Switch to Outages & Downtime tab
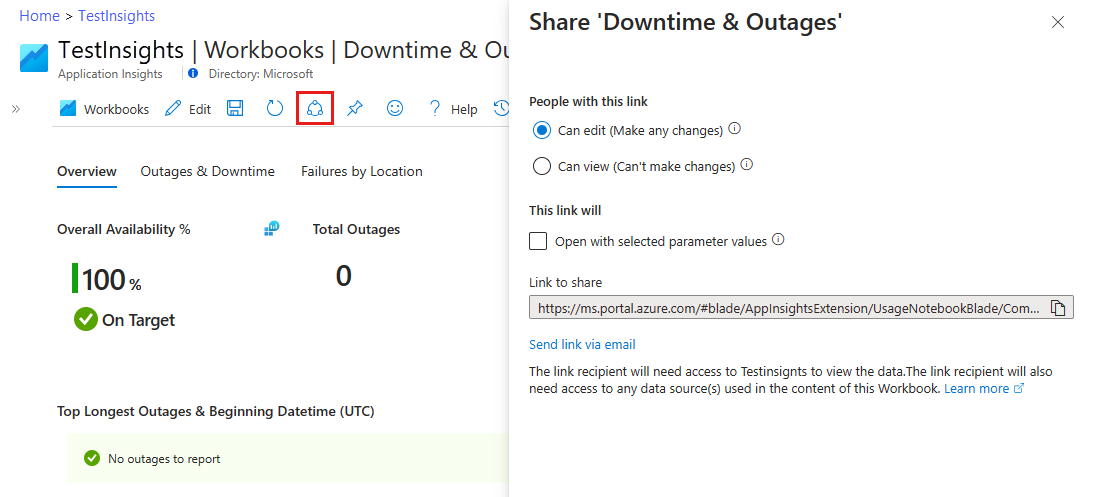Viewport: 1094px width, 497px height. tap(207, 171)
